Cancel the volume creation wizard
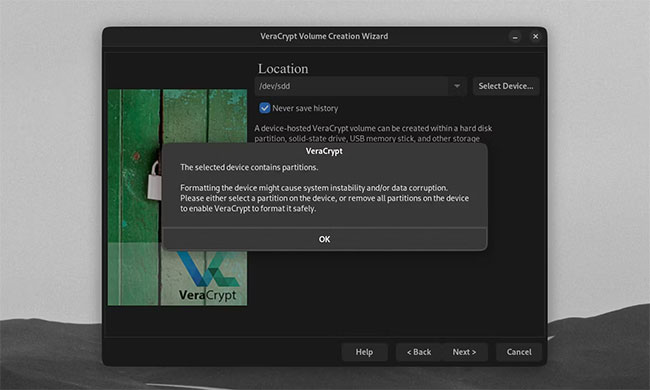 tap(519, 352)
